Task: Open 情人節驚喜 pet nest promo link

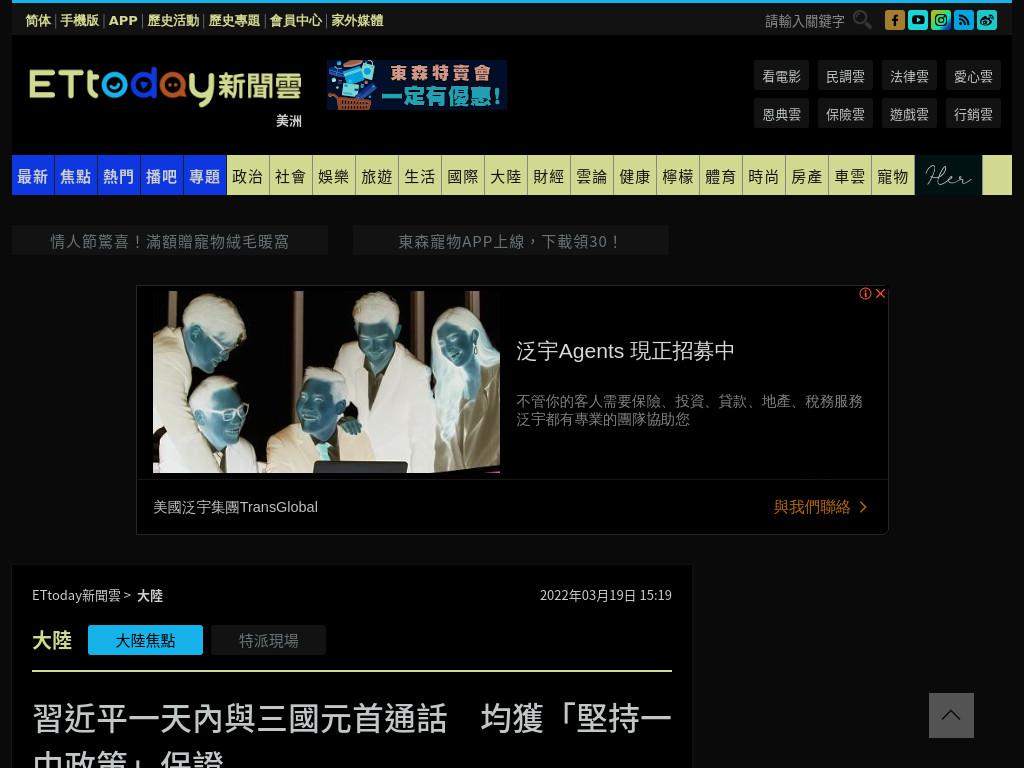Action: click(x=170, y=241)
